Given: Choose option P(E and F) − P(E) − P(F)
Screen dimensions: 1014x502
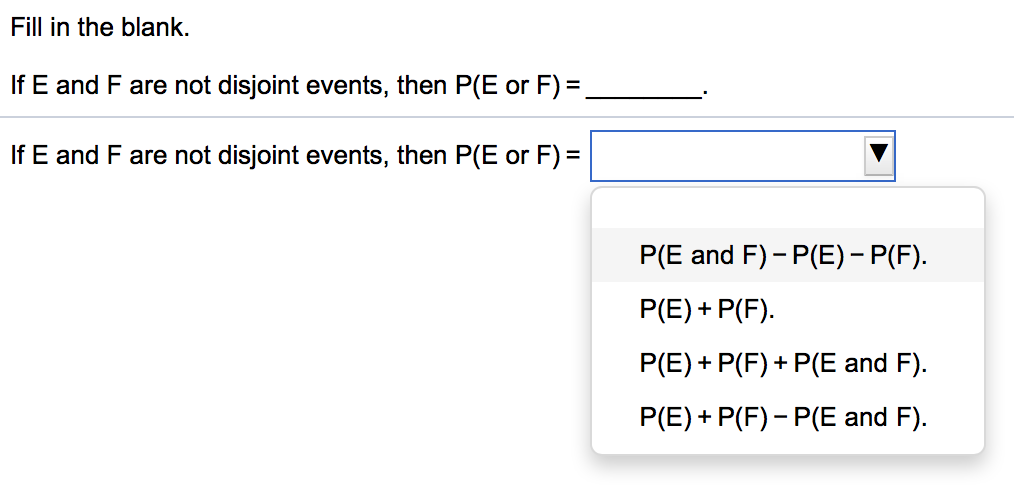Looking at the screenshot, I should 783,255.
